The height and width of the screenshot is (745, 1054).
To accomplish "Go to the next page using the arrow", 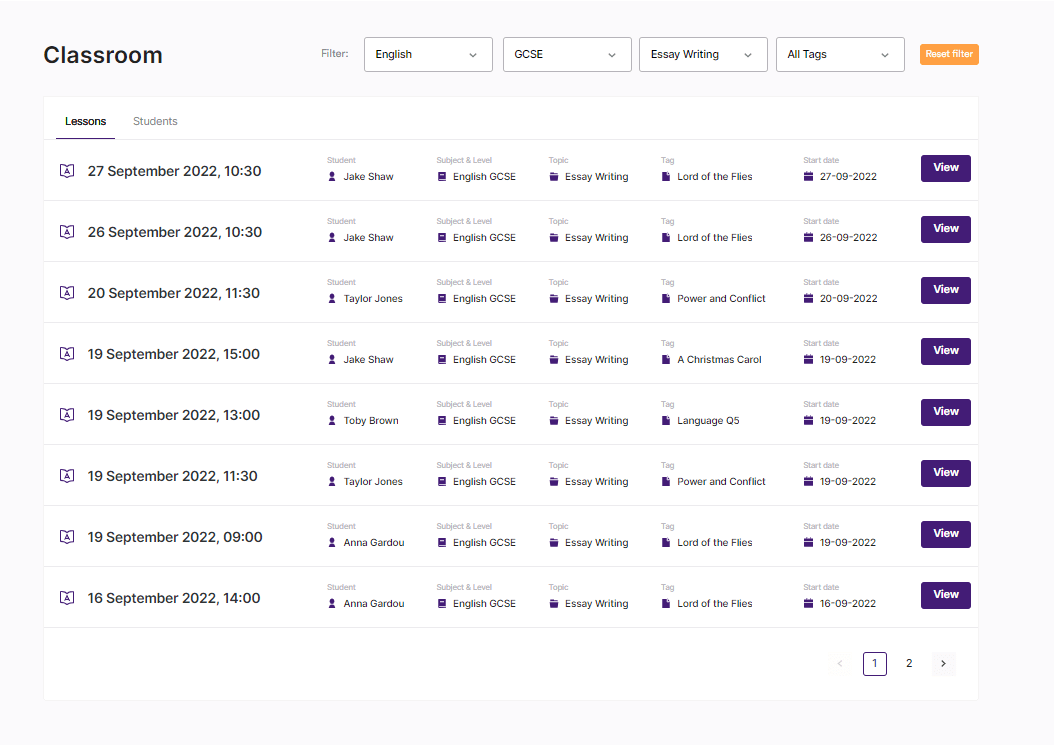I will click(943, 663).
